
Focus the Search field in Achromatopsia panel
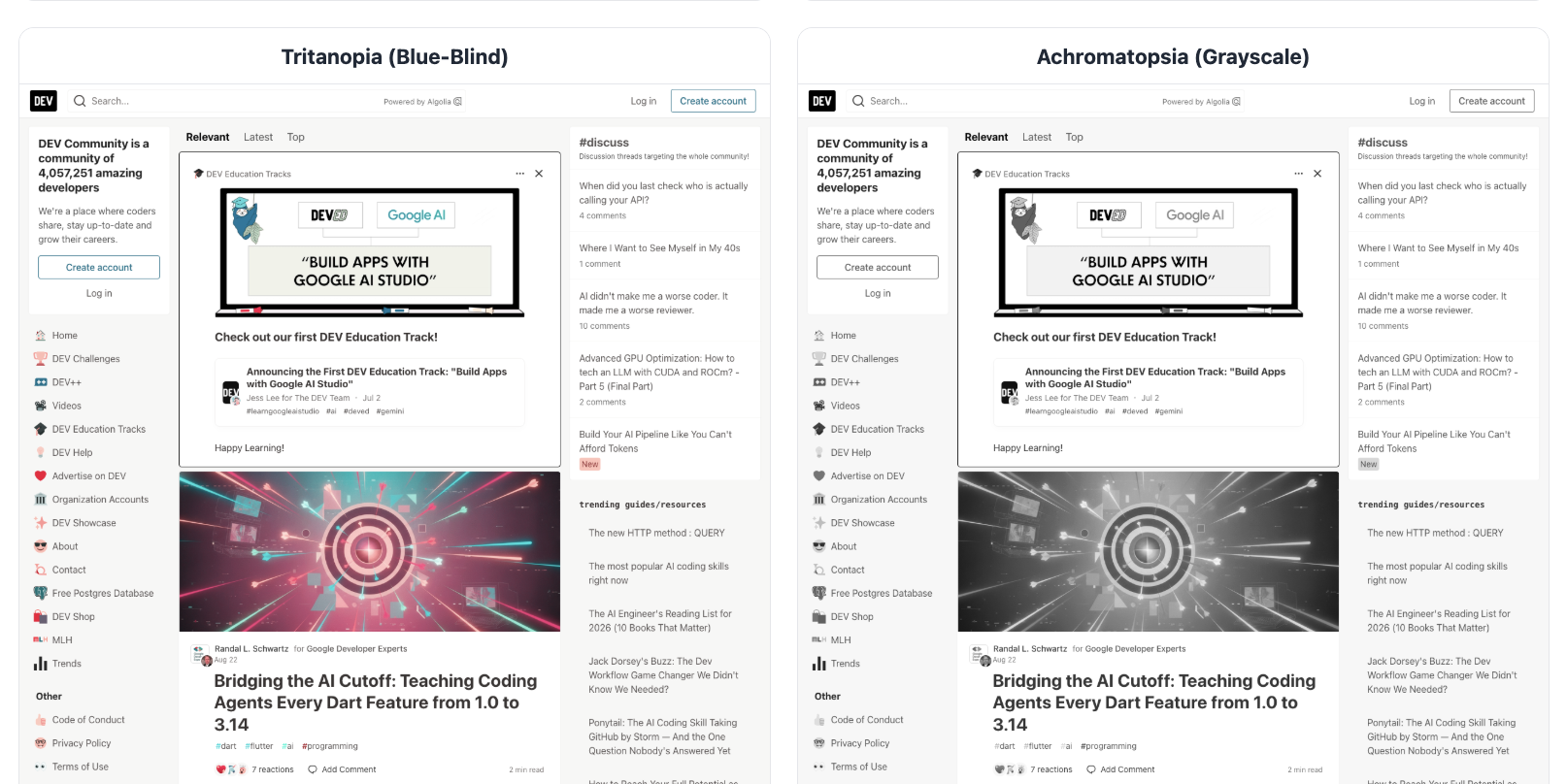click(1046, 101)
